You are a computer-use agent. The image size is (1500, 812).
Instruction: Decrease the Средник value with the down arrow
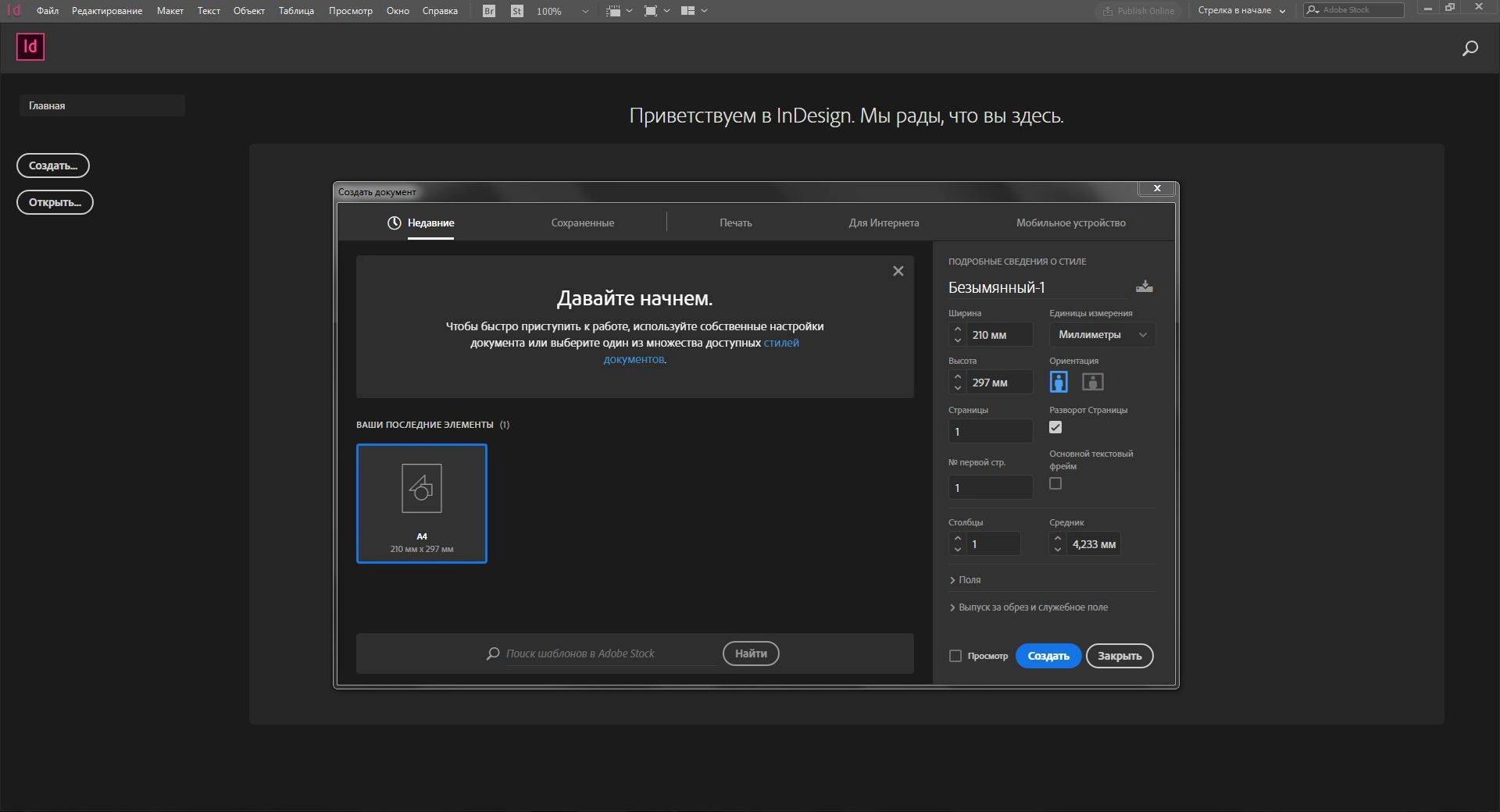coord(1058,550)
